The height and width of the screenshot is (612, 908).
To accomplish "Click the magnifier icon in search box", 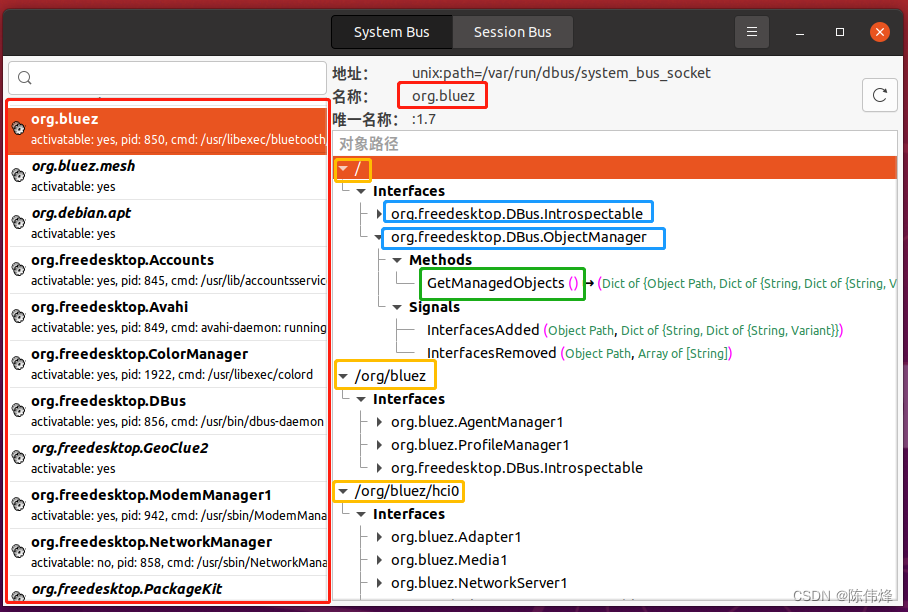I will (x=24, y=78).
